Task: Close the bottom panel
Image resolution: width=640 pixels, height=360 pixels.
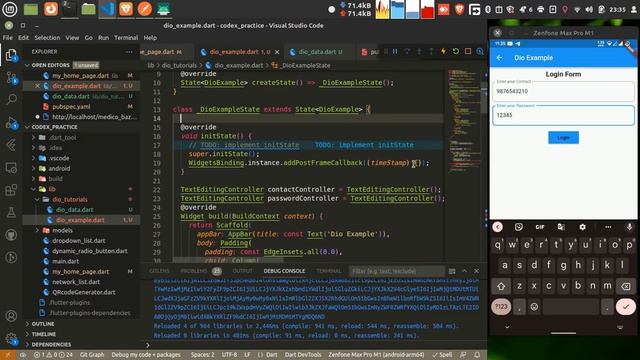Action: (476, 271)
